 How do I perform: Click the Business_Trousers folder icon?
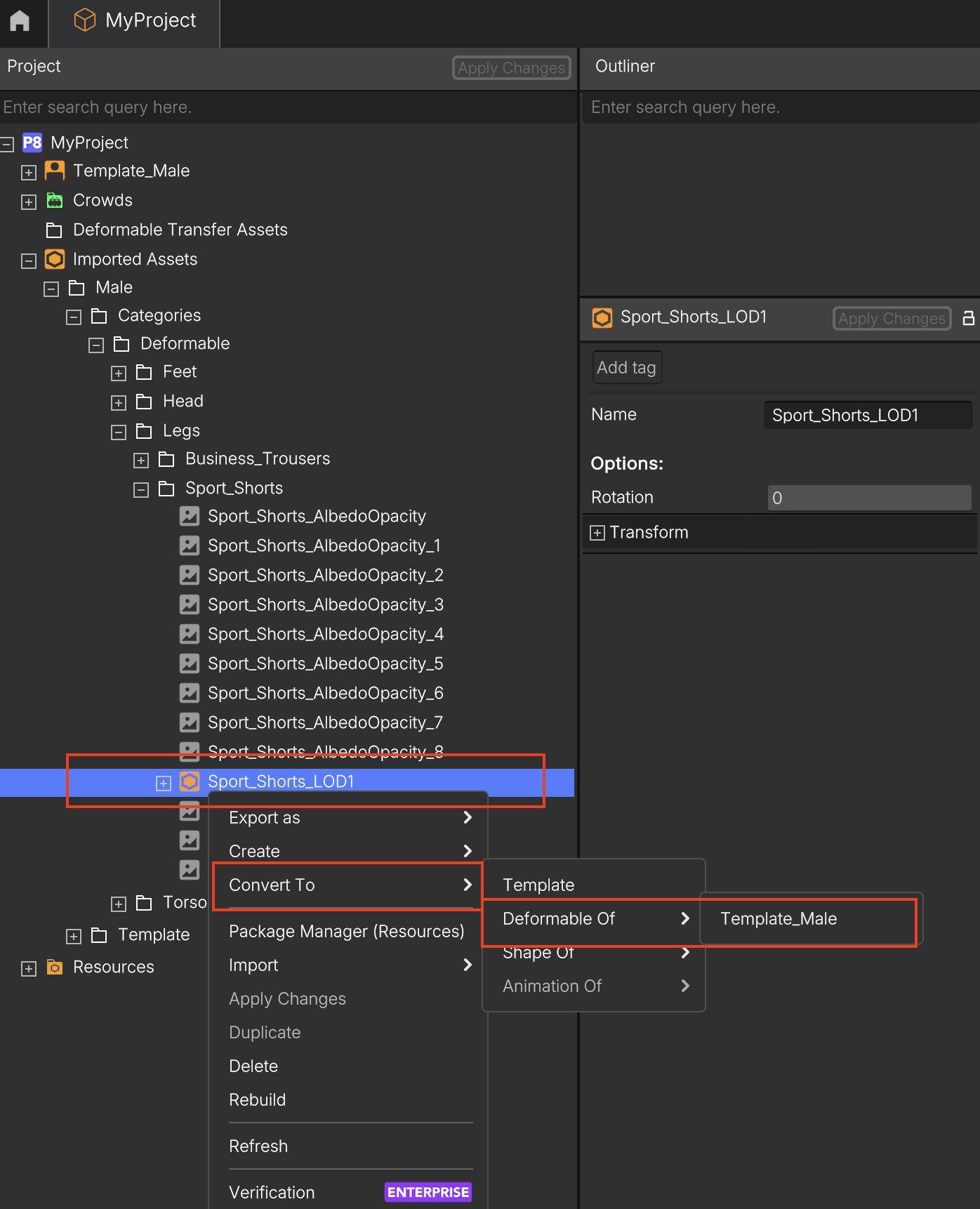[166, 459]
